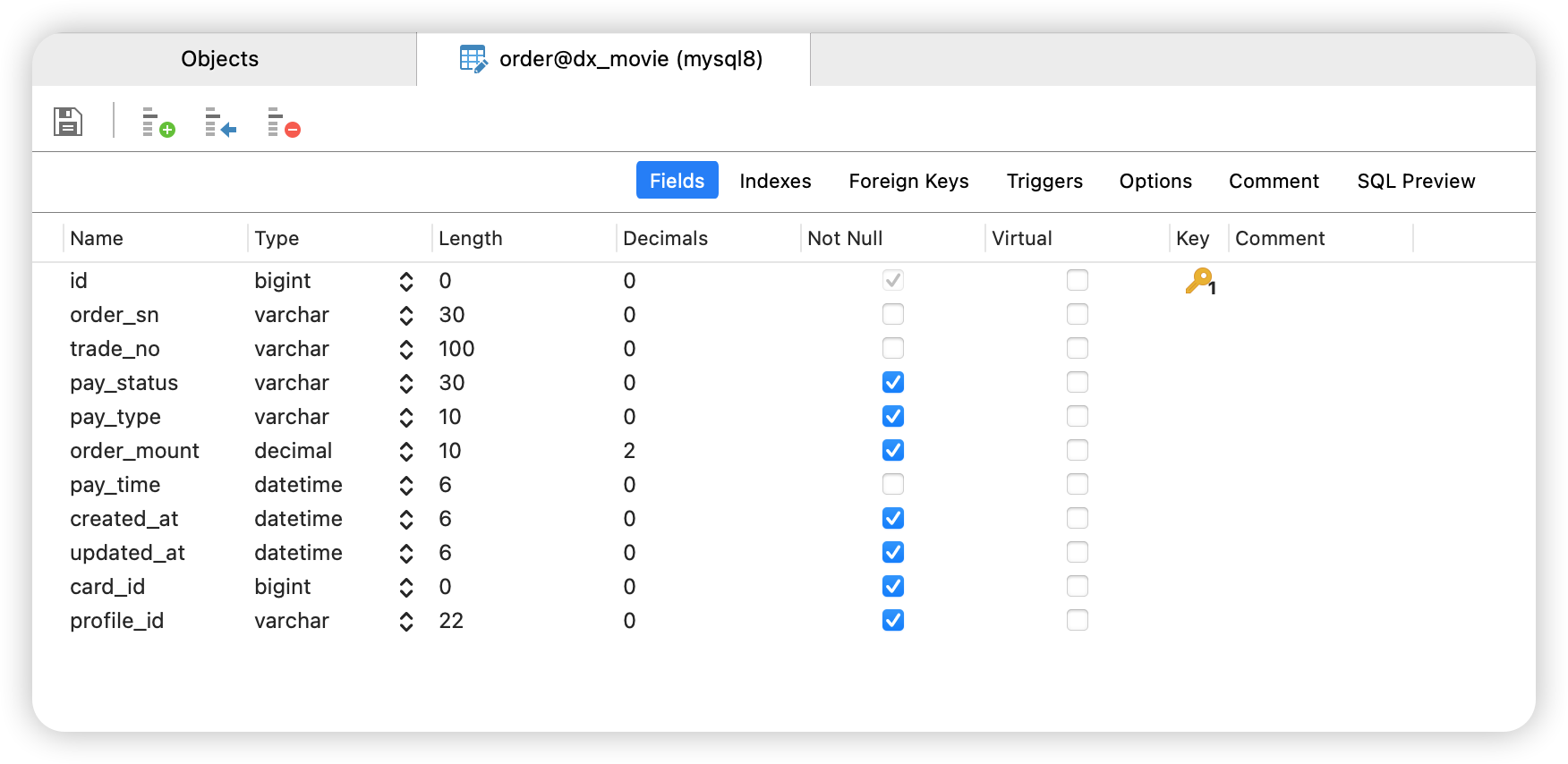Screen dimensions: 1568x764
Task: Enable Virtual for pay_time field
Action: click(1078, 484)
